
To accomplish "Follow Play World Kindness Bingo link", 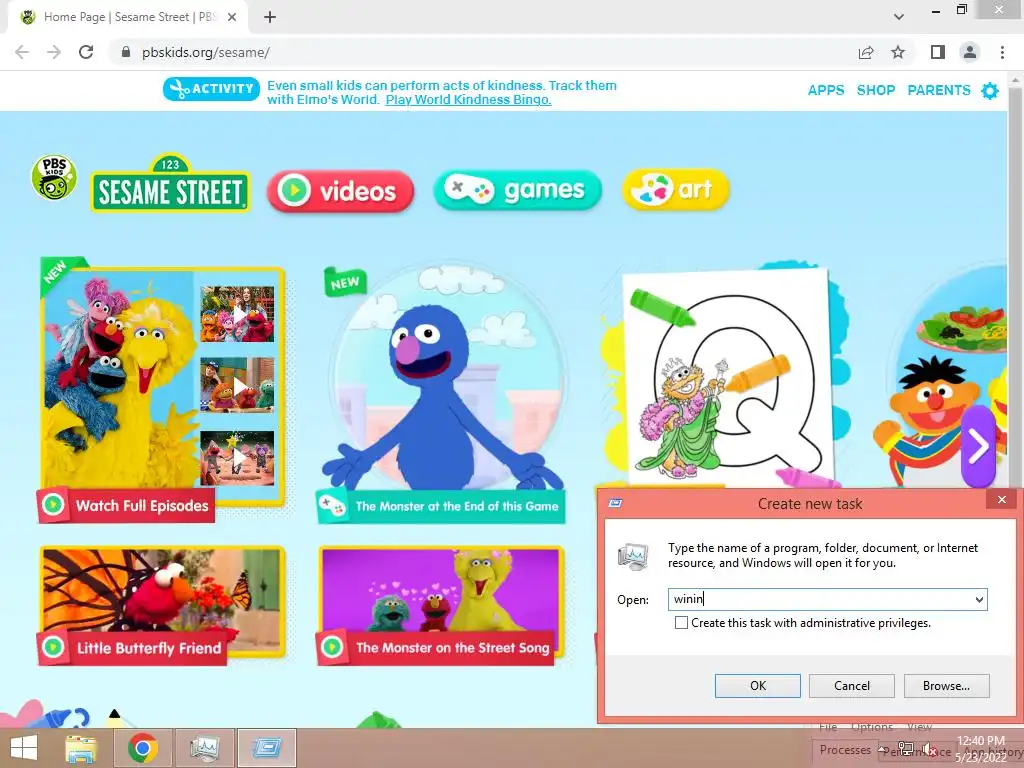I will (468, 100).
